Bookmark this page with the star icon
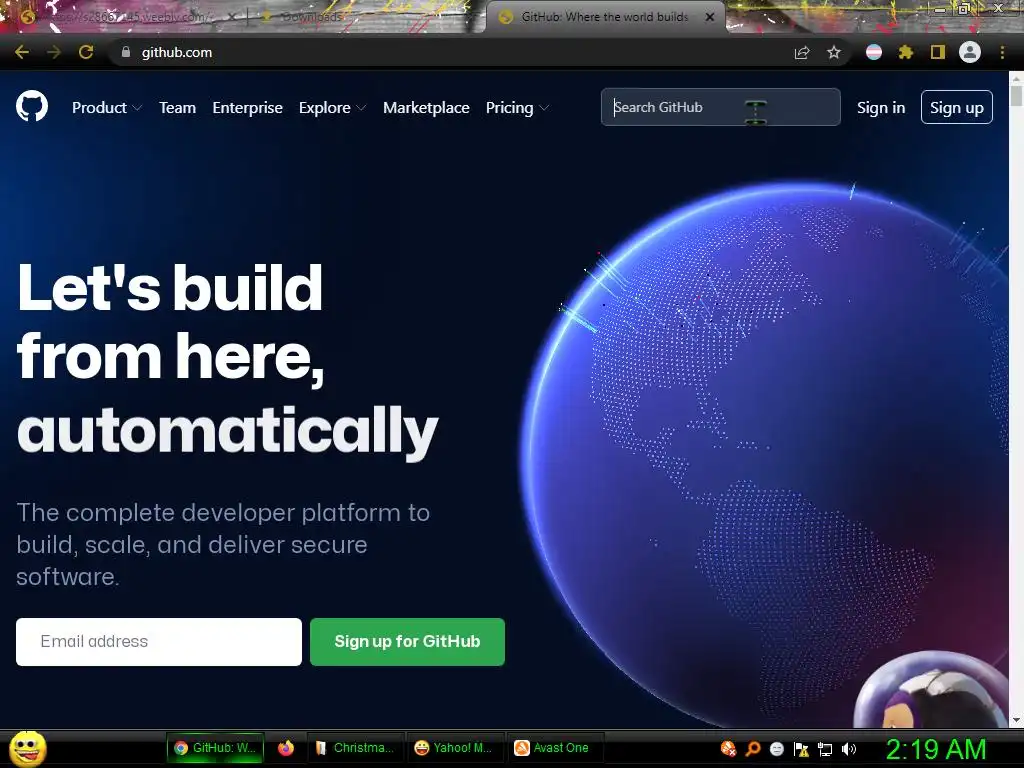The image size is (1024, 768). click(834, 52)
